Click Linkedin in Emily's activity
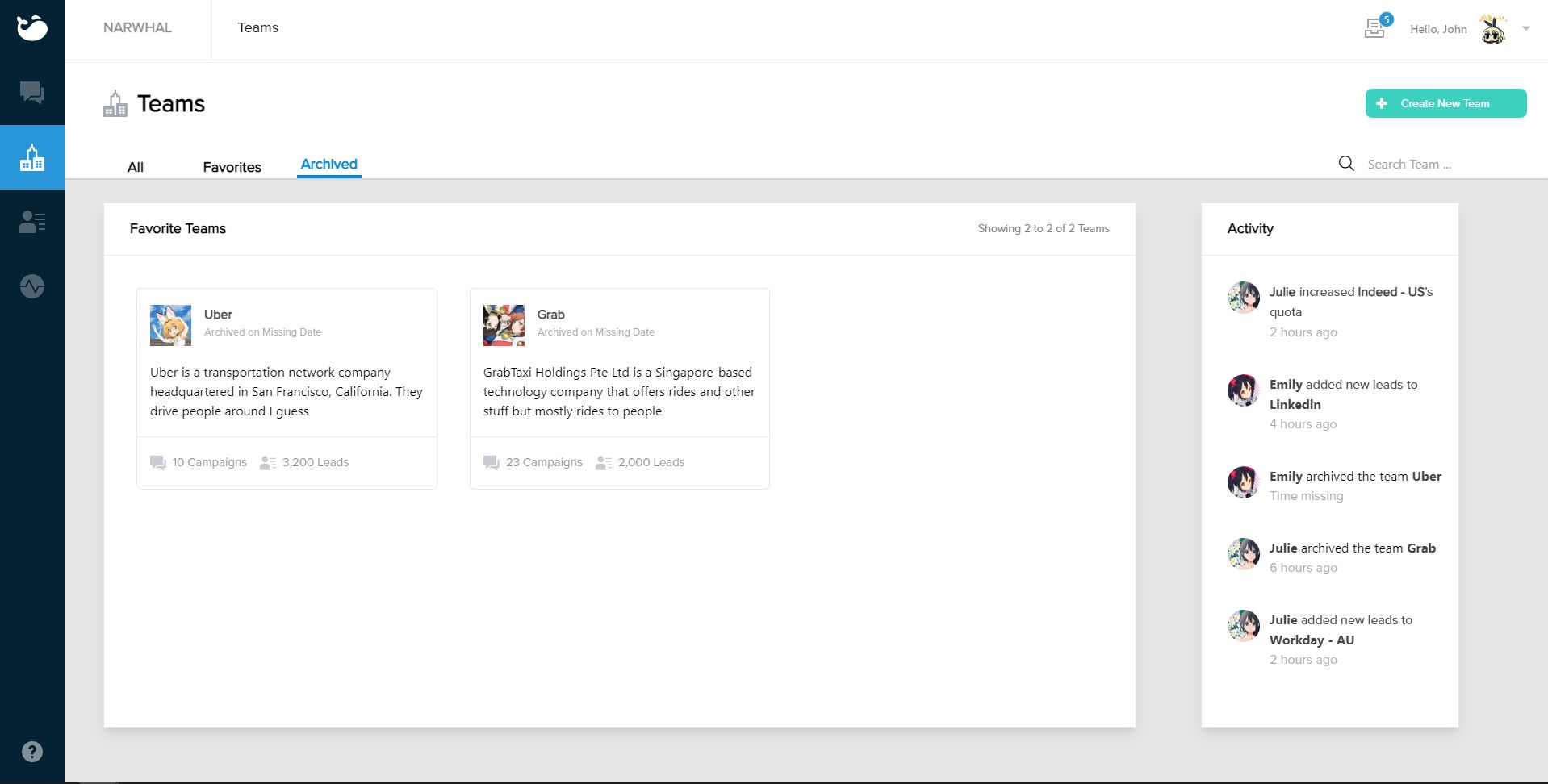 point(1295,404)
